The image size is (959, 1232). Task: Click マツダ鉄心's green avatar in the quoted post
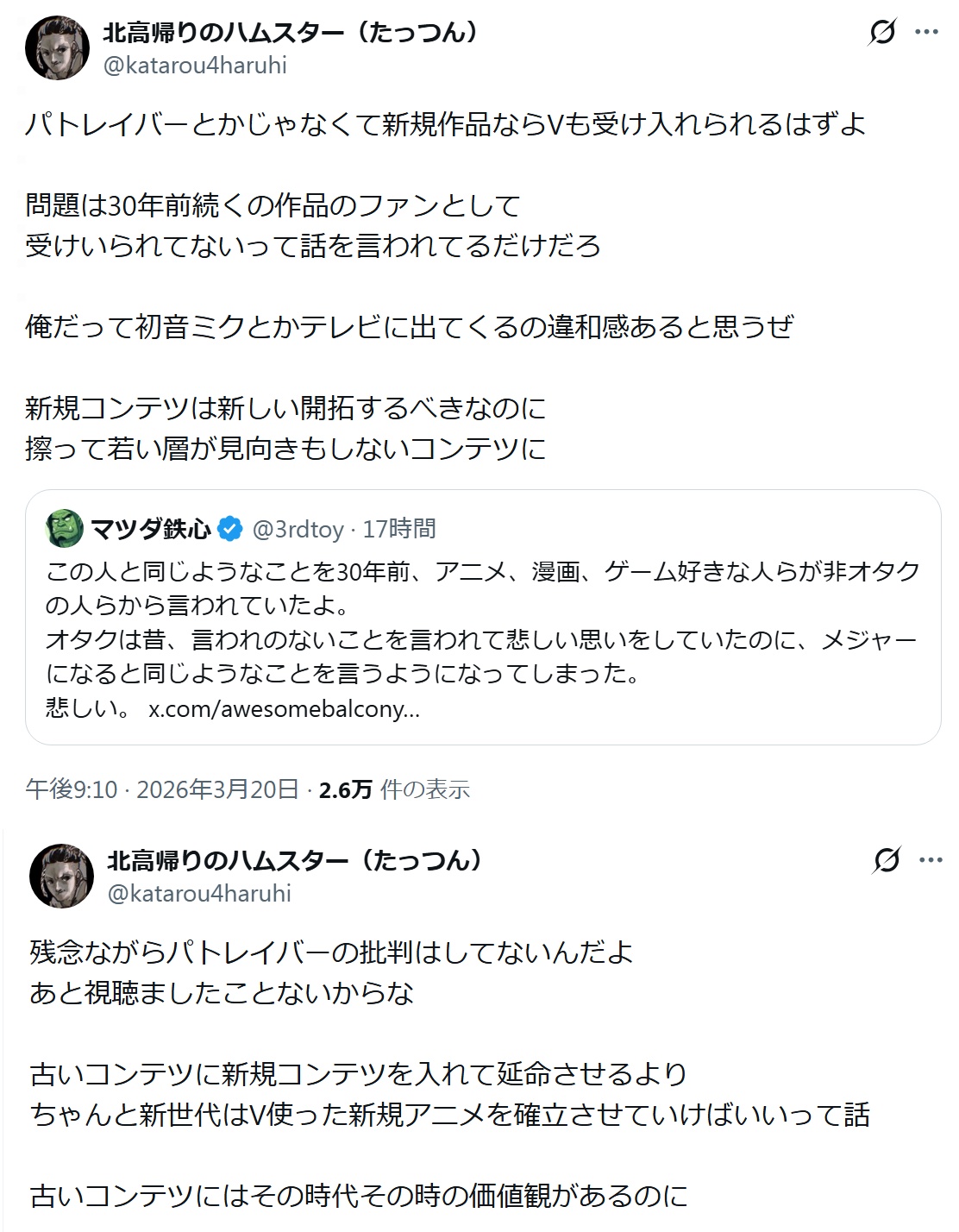tap(64, 528)
